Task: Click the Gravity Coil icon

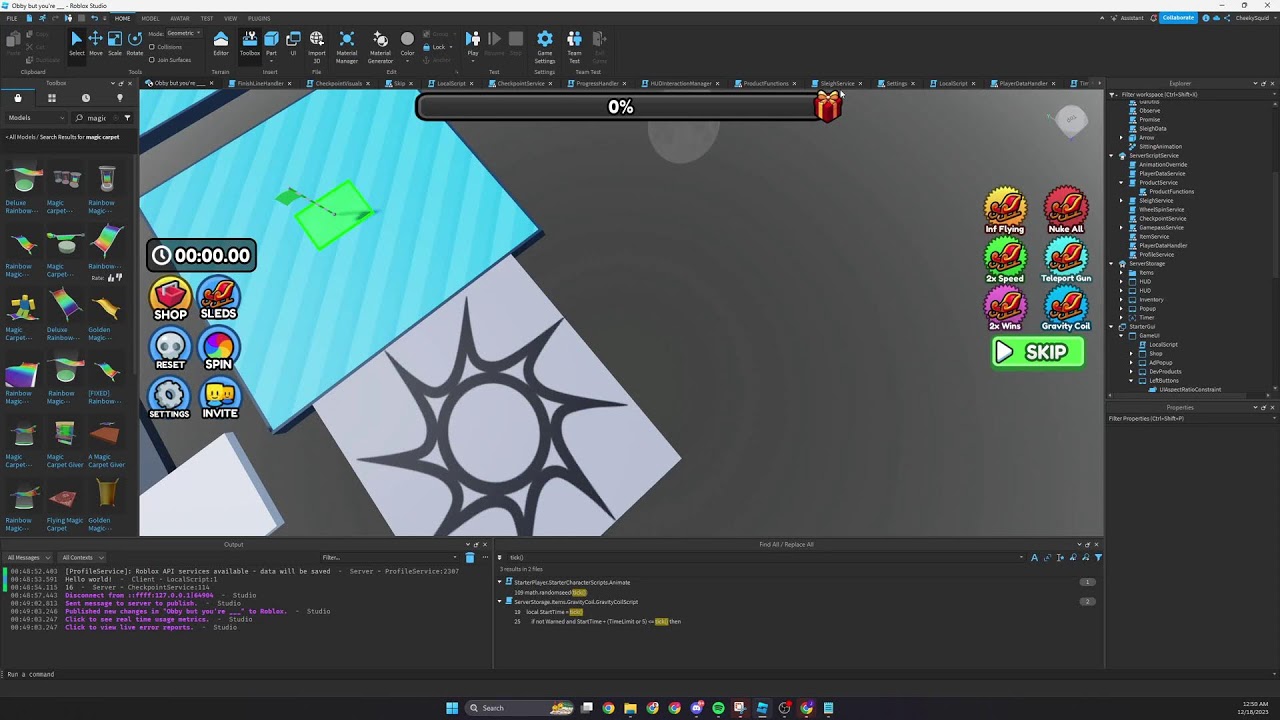Action: pos(1066,309)
